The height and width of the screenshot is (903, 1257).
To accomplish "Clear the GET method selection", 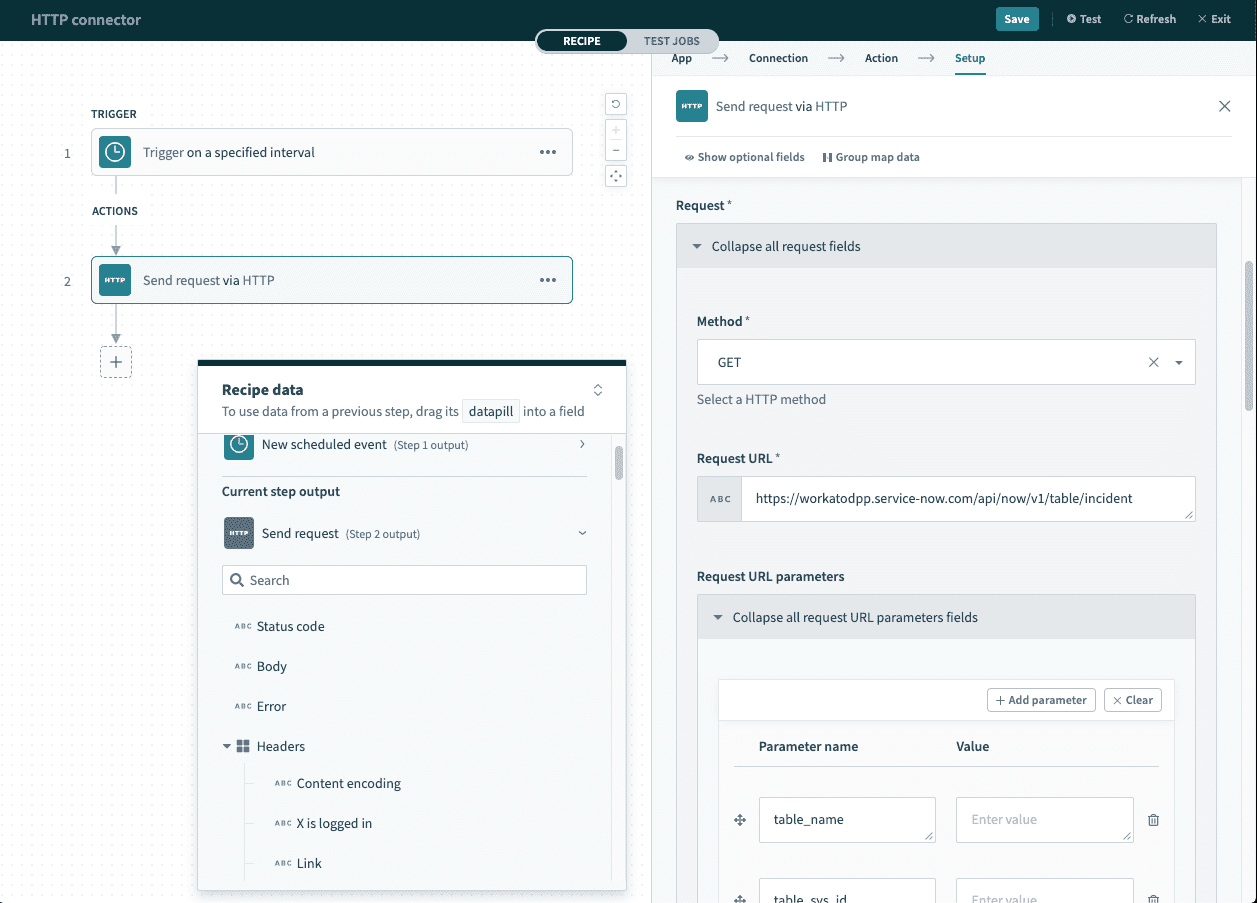I will (1153, 363).
